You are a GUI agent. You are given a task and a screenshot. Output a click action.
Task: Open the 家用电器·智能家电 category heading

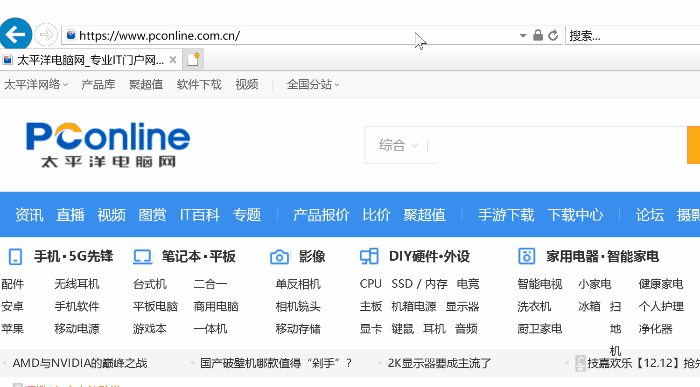(602, 256)
